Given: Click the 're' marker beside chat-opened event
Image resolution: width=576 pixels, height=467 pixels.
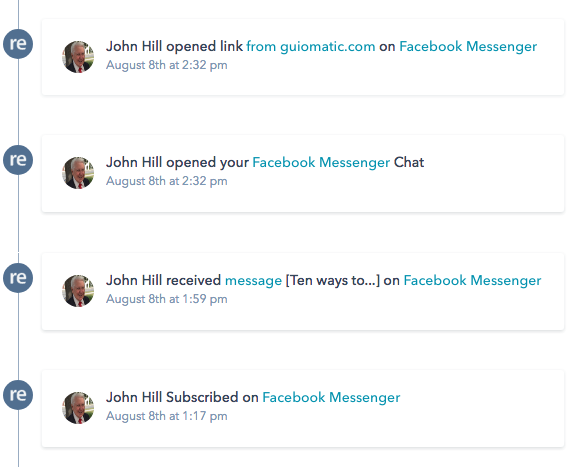Looking at the screenshot, I should pyautogui.click(x=18, y=160).
